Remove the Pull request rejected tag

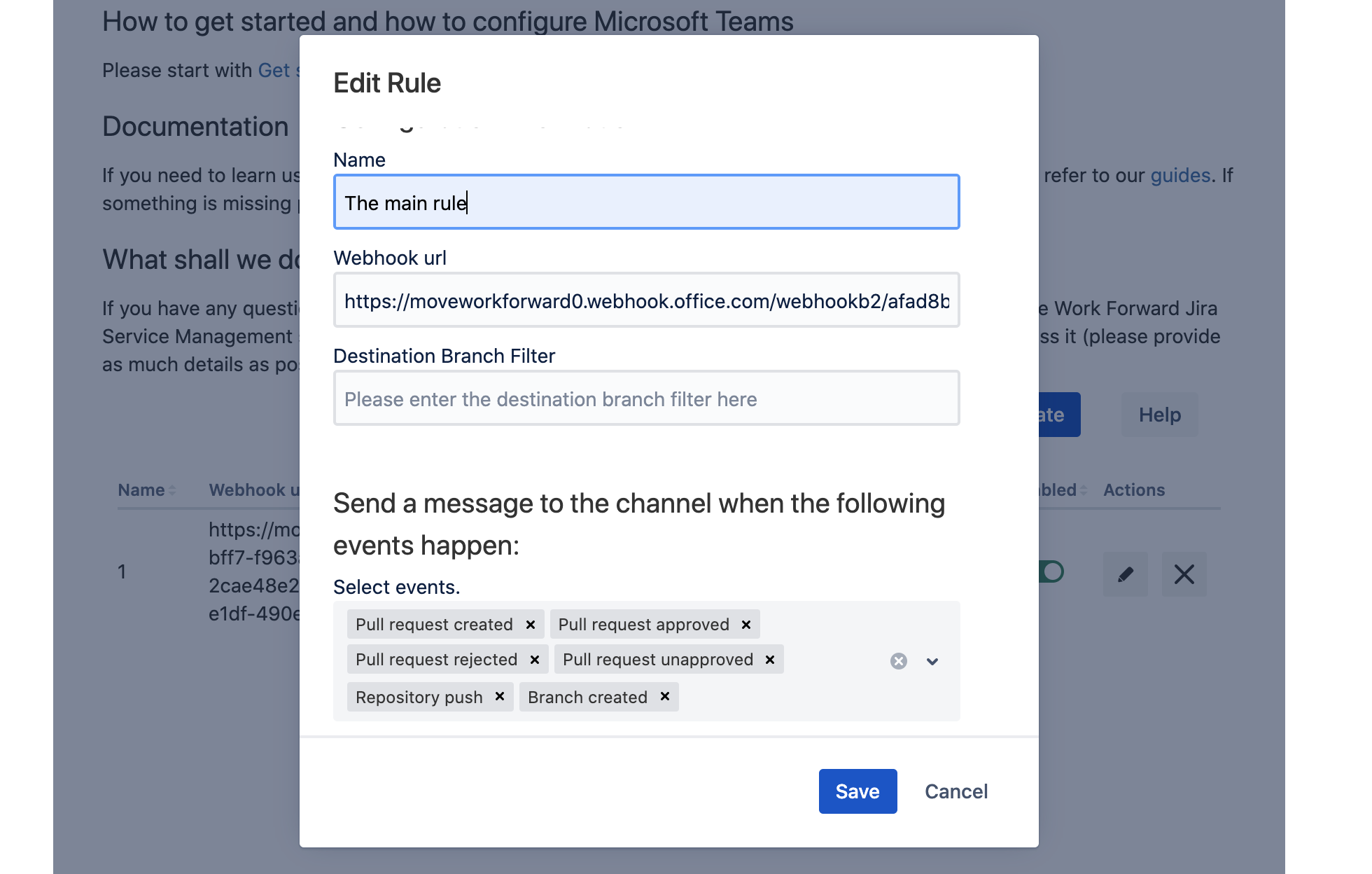tap(535, 660)
